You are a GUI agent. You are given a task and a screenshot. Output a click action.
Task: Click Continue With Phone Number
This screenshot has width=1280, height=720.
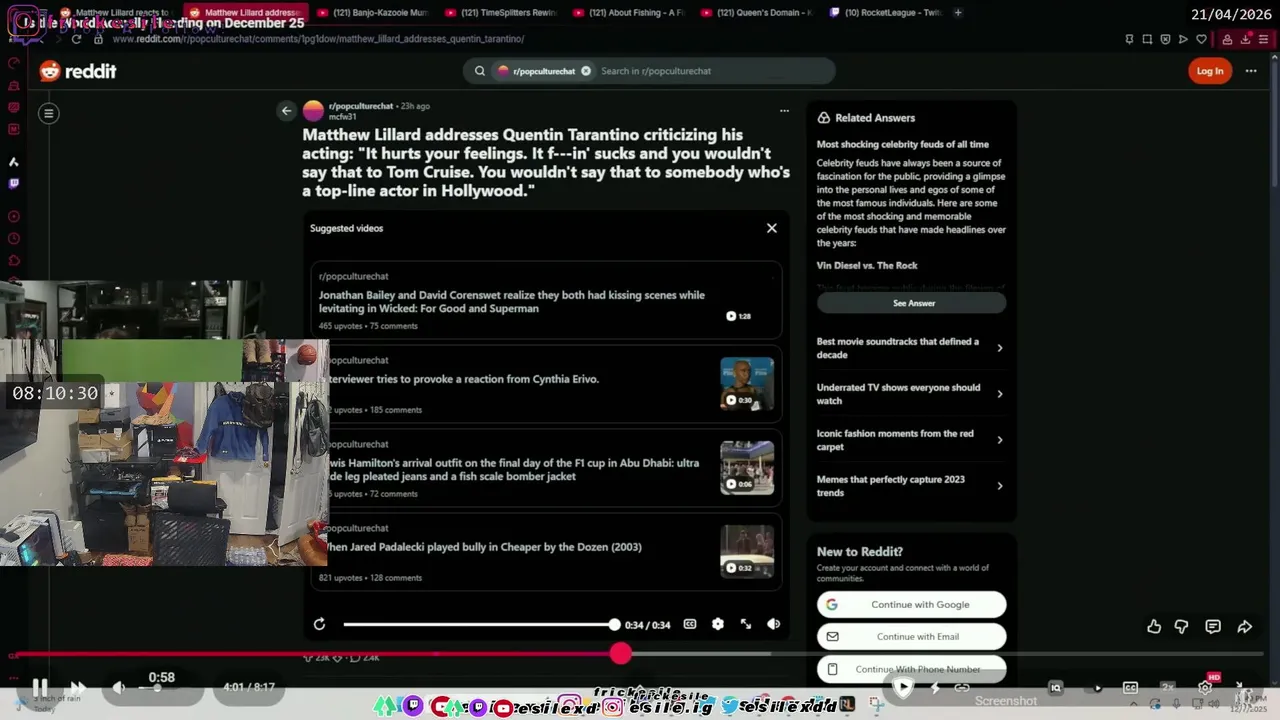tap(912, 669)
